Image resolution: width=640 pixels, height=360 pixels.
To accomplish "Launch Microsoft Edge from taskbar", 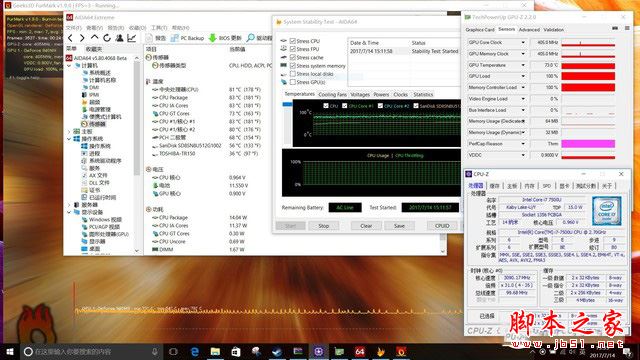I will (195, 351).
